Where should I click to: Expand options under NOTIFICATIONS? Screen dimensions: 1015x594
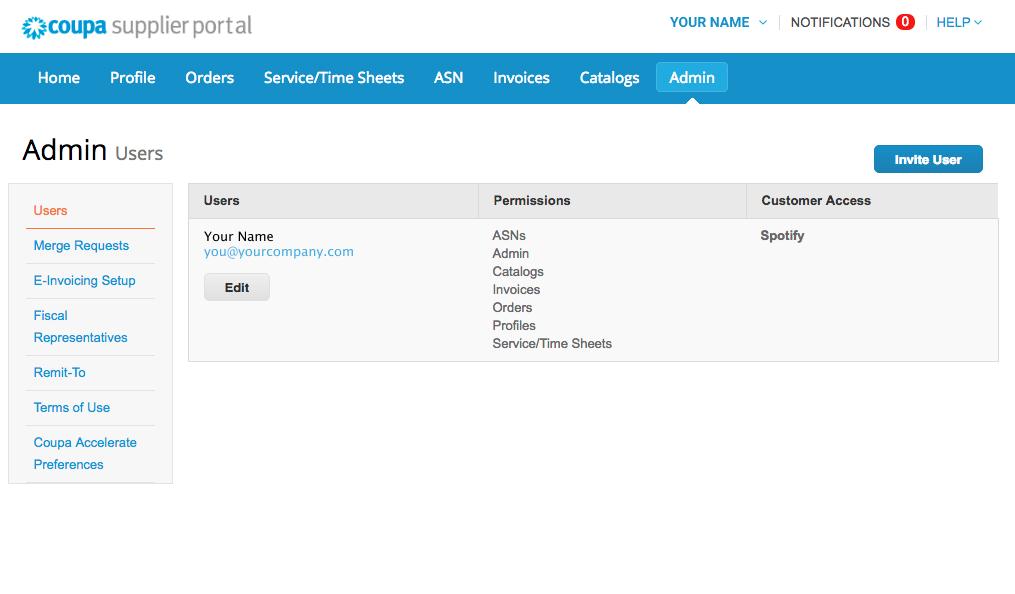coord(852,22)
